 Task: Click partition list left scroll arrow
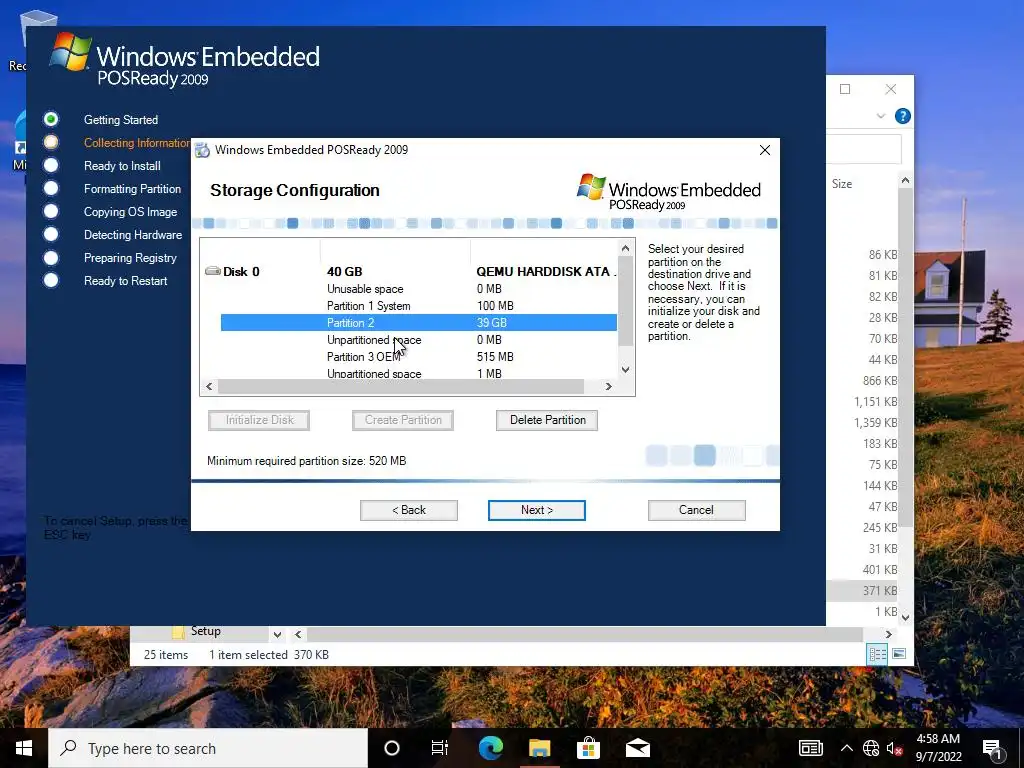(x=209, y=387)
